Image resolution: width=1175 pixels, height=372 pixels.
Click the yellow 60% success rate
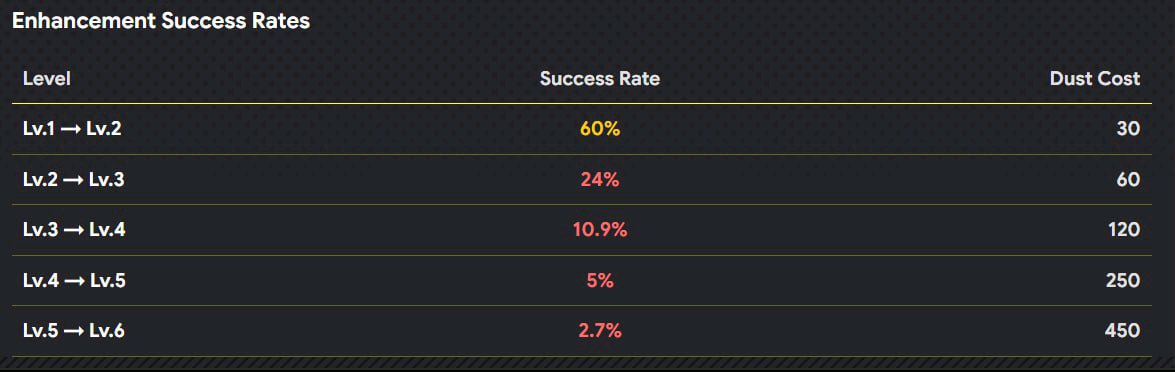(599, 129)
